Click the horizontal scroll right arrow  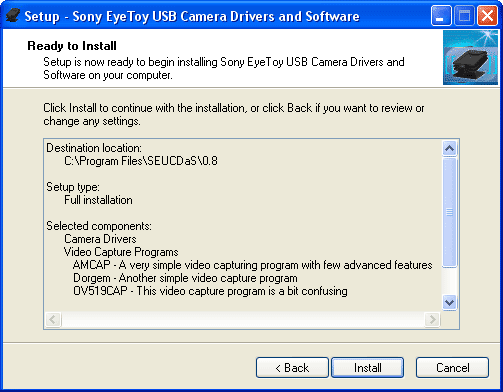[432, 320]
